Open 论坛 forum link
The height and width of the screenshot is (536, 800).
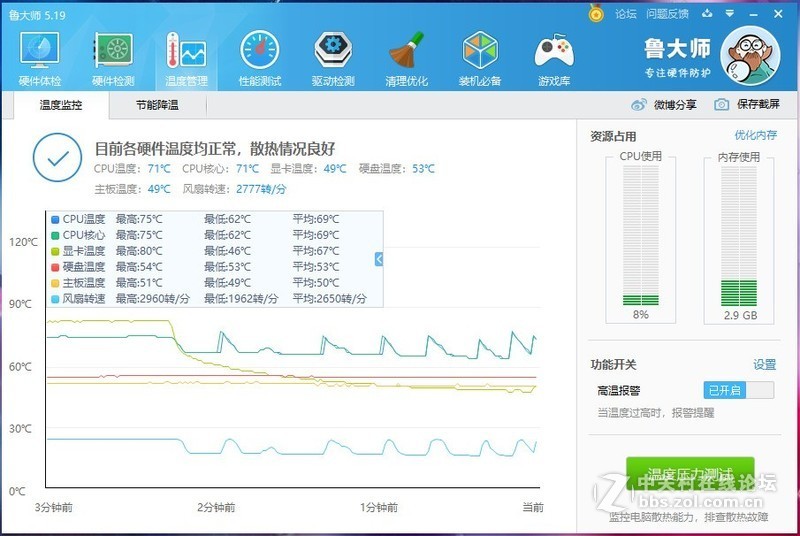626,14
